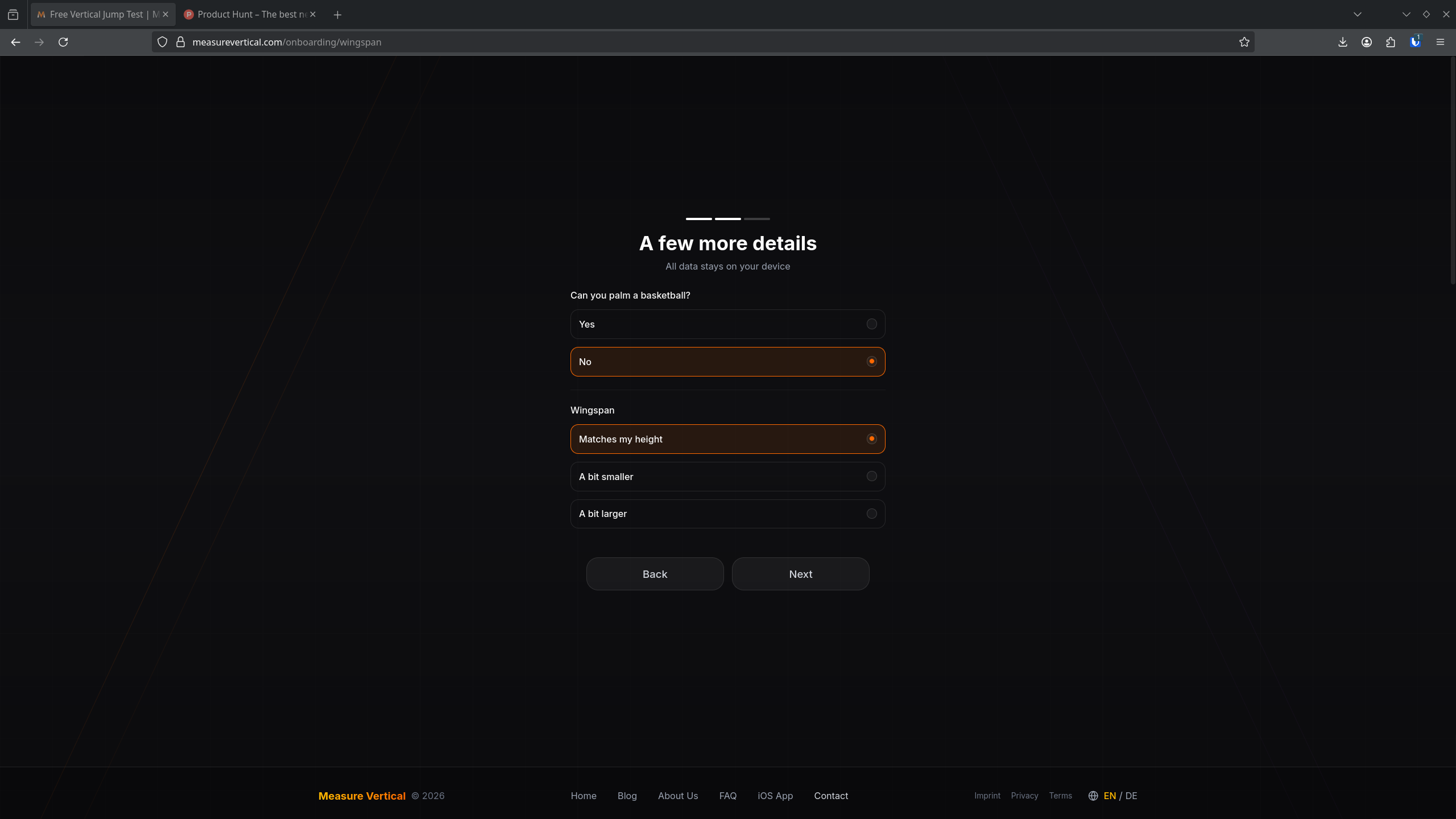Open the window controls chevron dropdown

[x=1405, y=14]
